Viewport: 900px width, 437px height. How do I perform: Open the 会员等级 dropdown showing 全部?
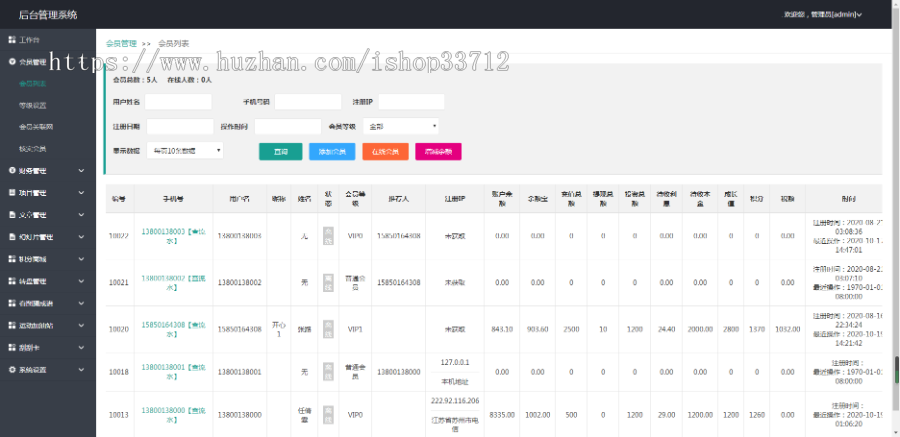[401, 126]
